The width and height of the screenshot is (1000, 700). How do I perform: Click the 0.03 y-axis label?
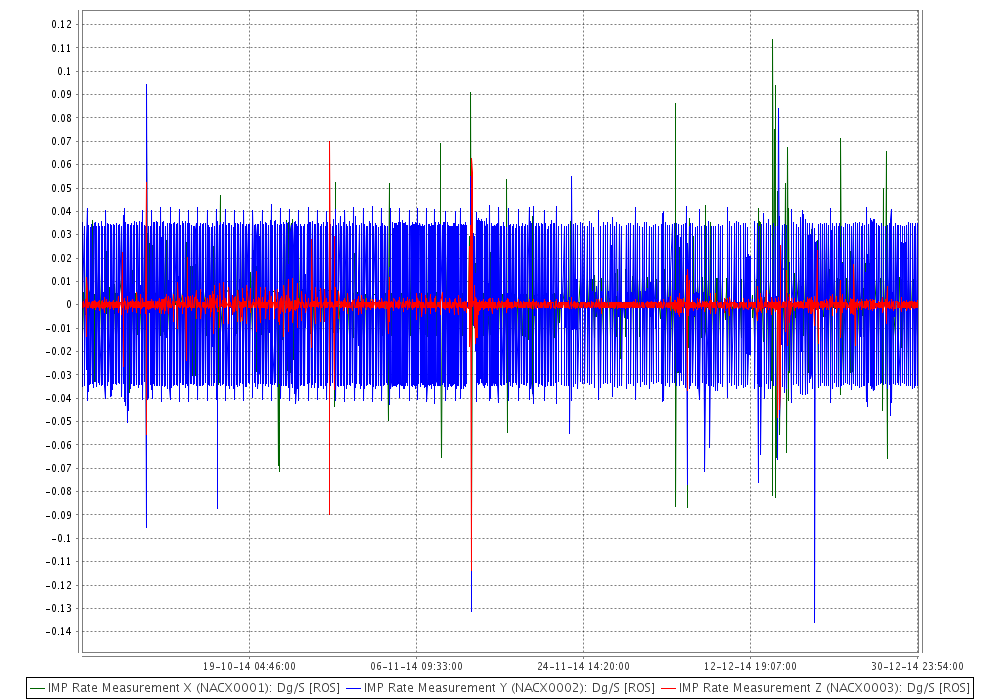(x=62, y=235)
